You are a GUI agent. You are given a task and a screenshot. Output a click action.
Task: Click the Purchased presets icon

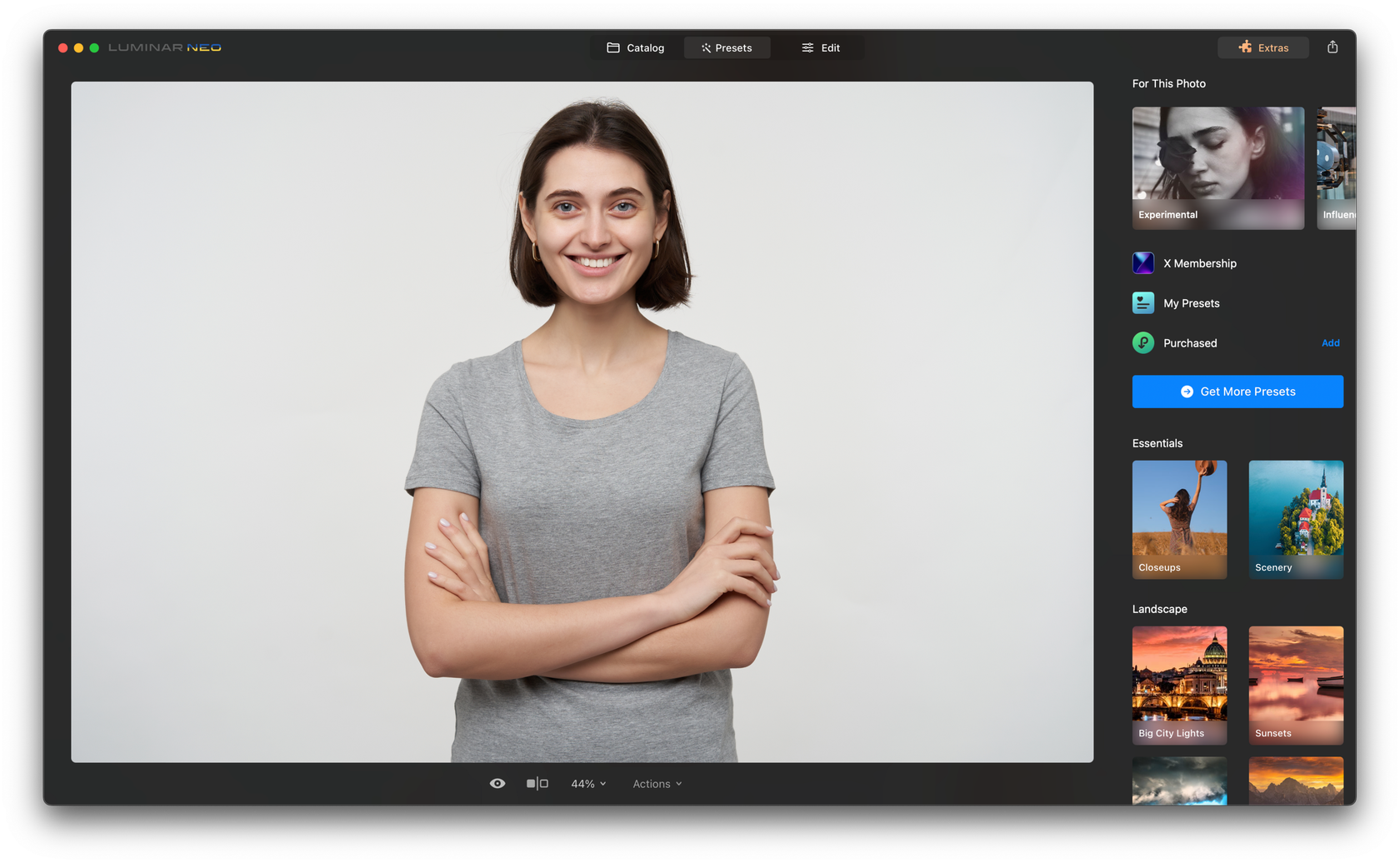click(x=1142, y=342)
